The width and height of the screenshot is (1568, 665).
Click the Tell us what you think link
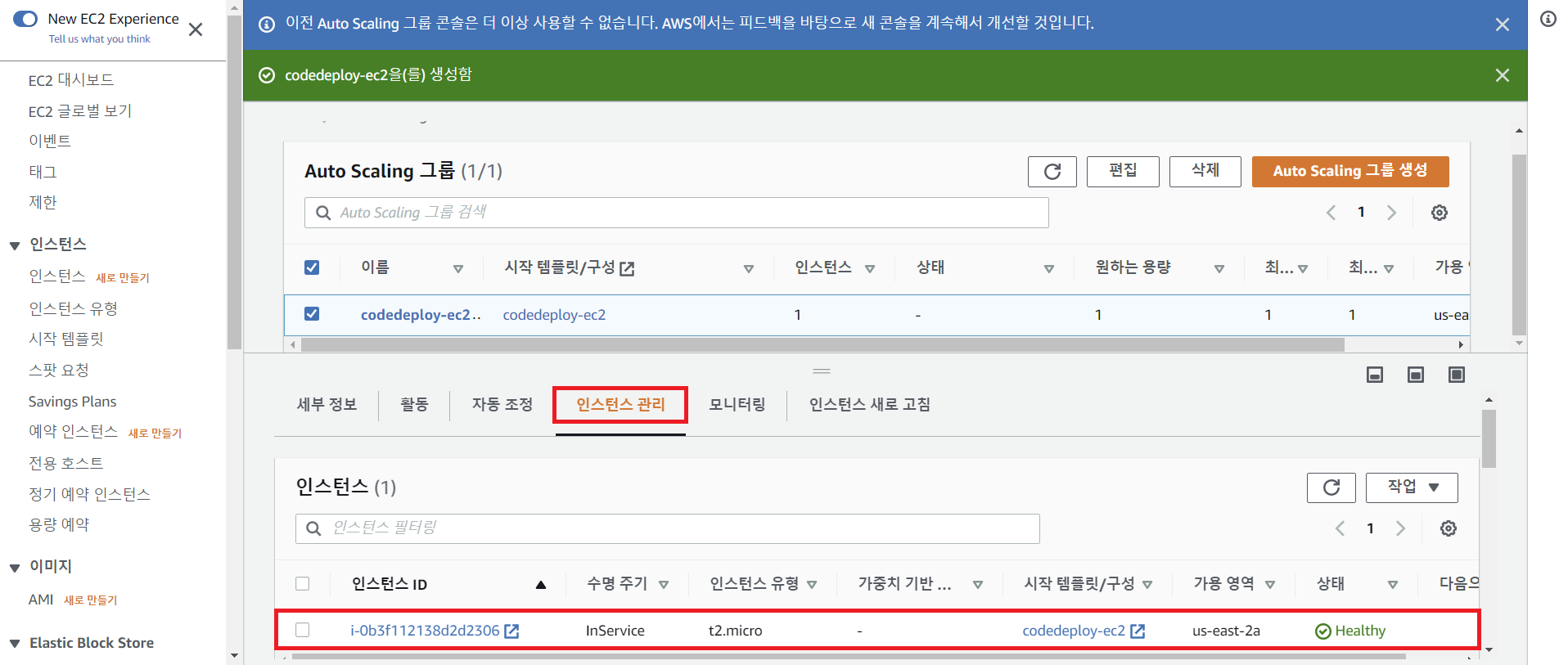pyautogui.click(x=99, y=39)
